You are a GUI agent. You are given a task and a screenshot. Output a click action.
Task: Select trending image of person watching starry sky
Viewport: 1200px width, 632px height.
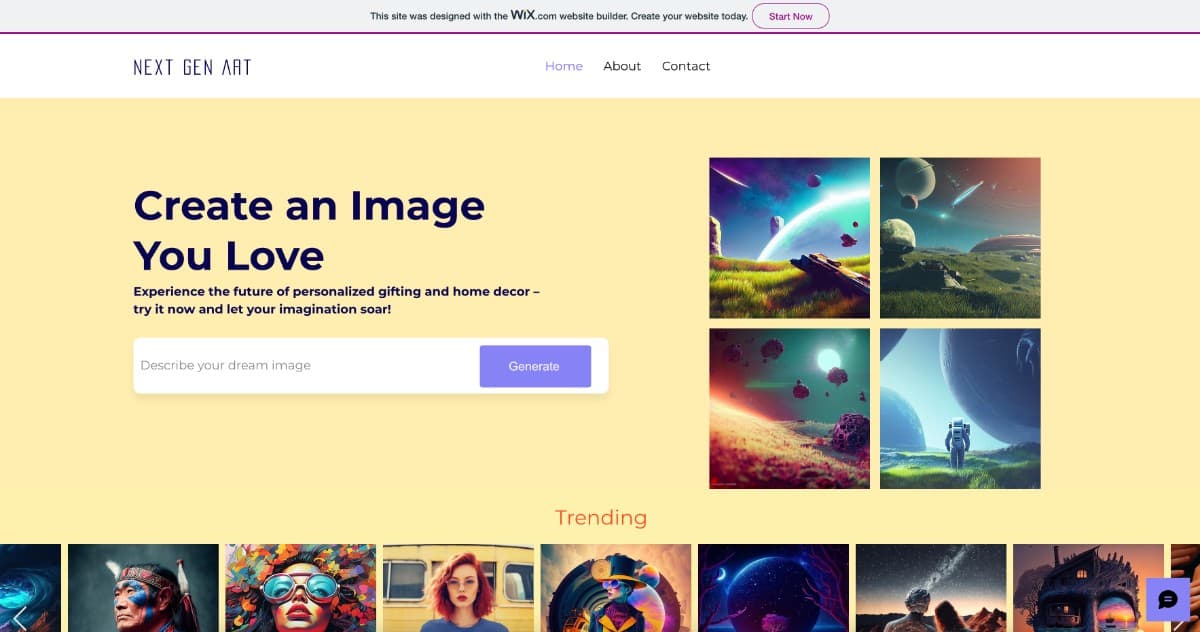pyautogui.click(x=931, y=588)
